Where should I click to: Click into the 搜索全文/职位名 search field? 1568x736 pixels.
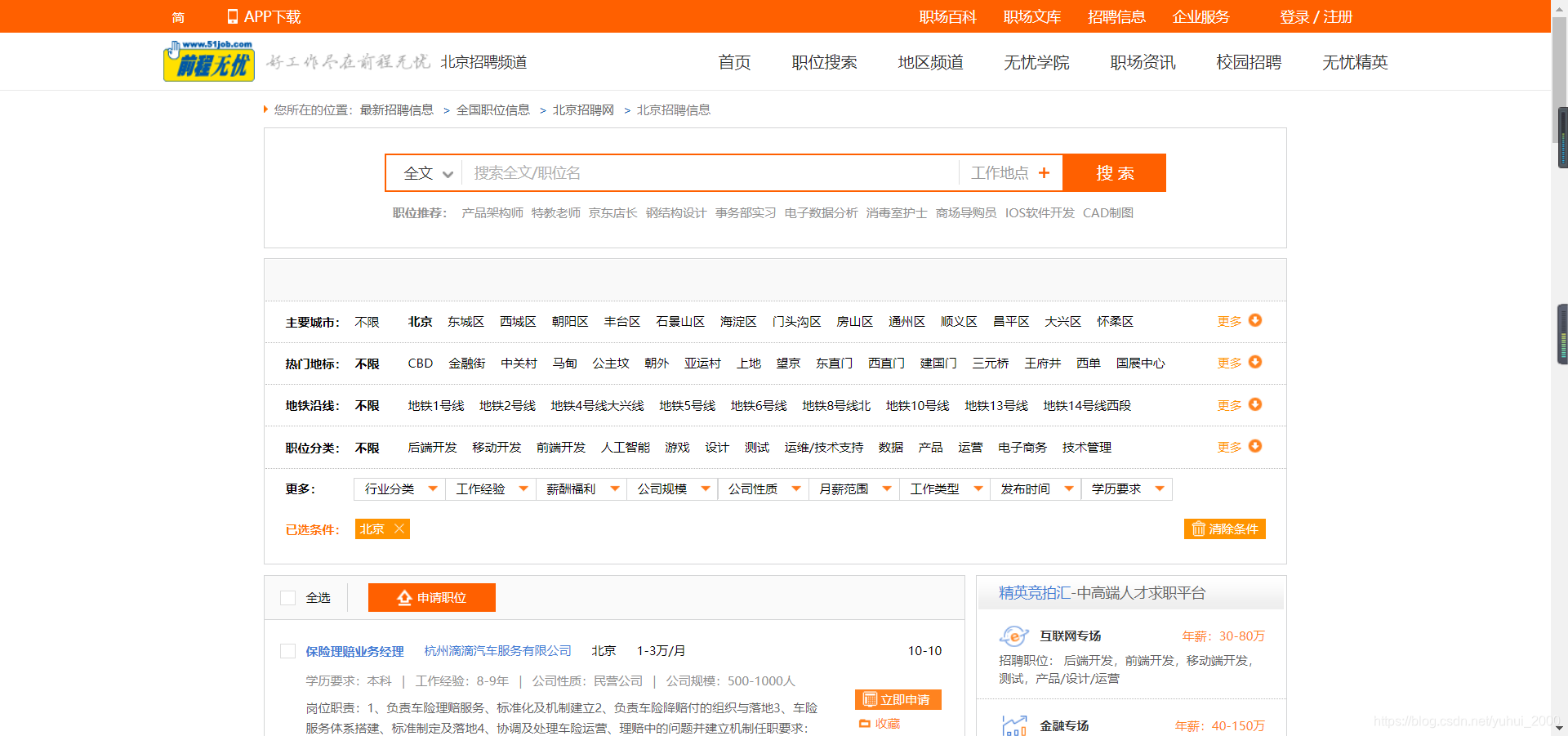pyautogui.click(x=710, y=173)
